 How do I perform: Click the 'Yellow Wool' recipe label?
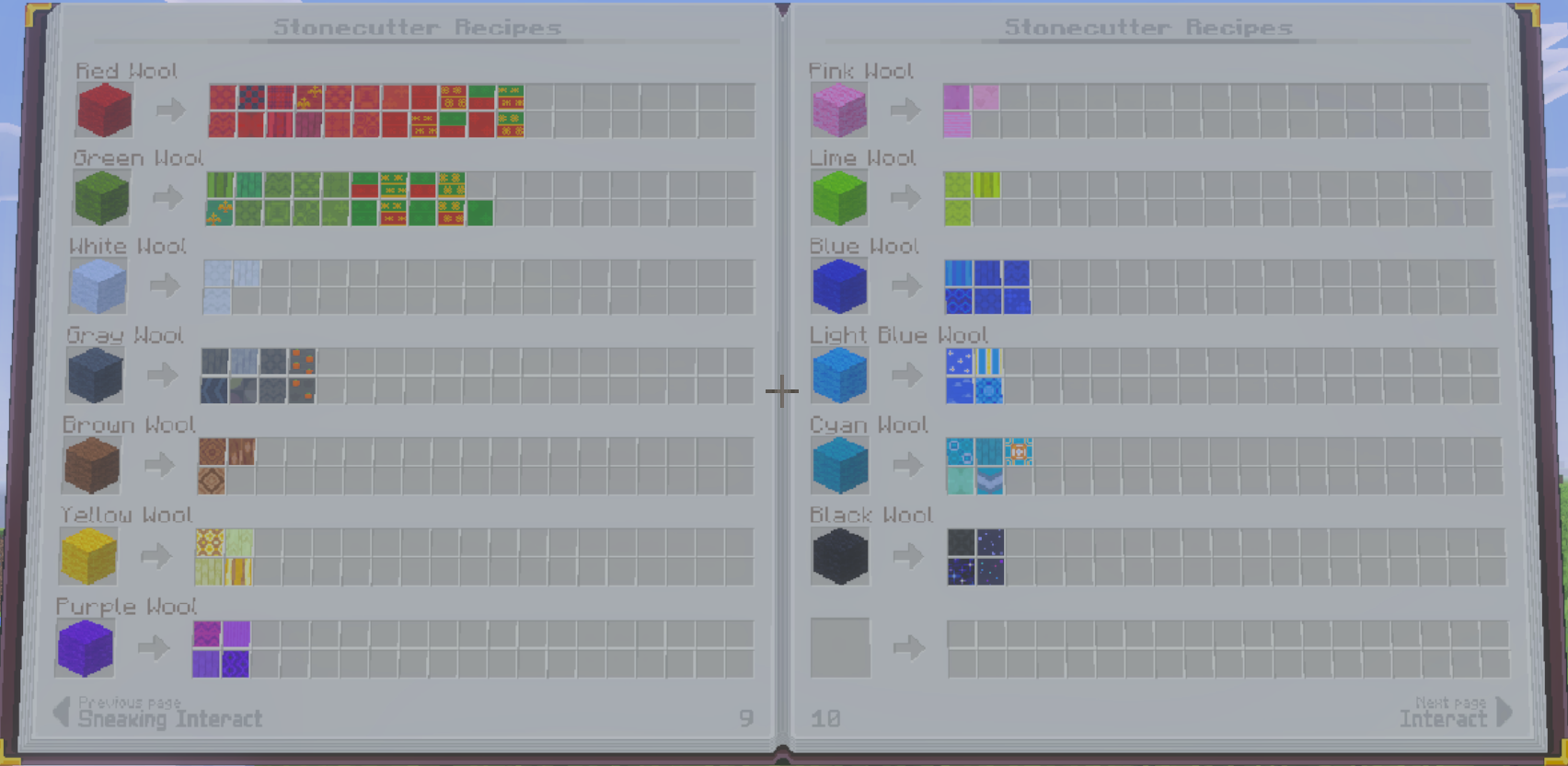click(126, 515)
